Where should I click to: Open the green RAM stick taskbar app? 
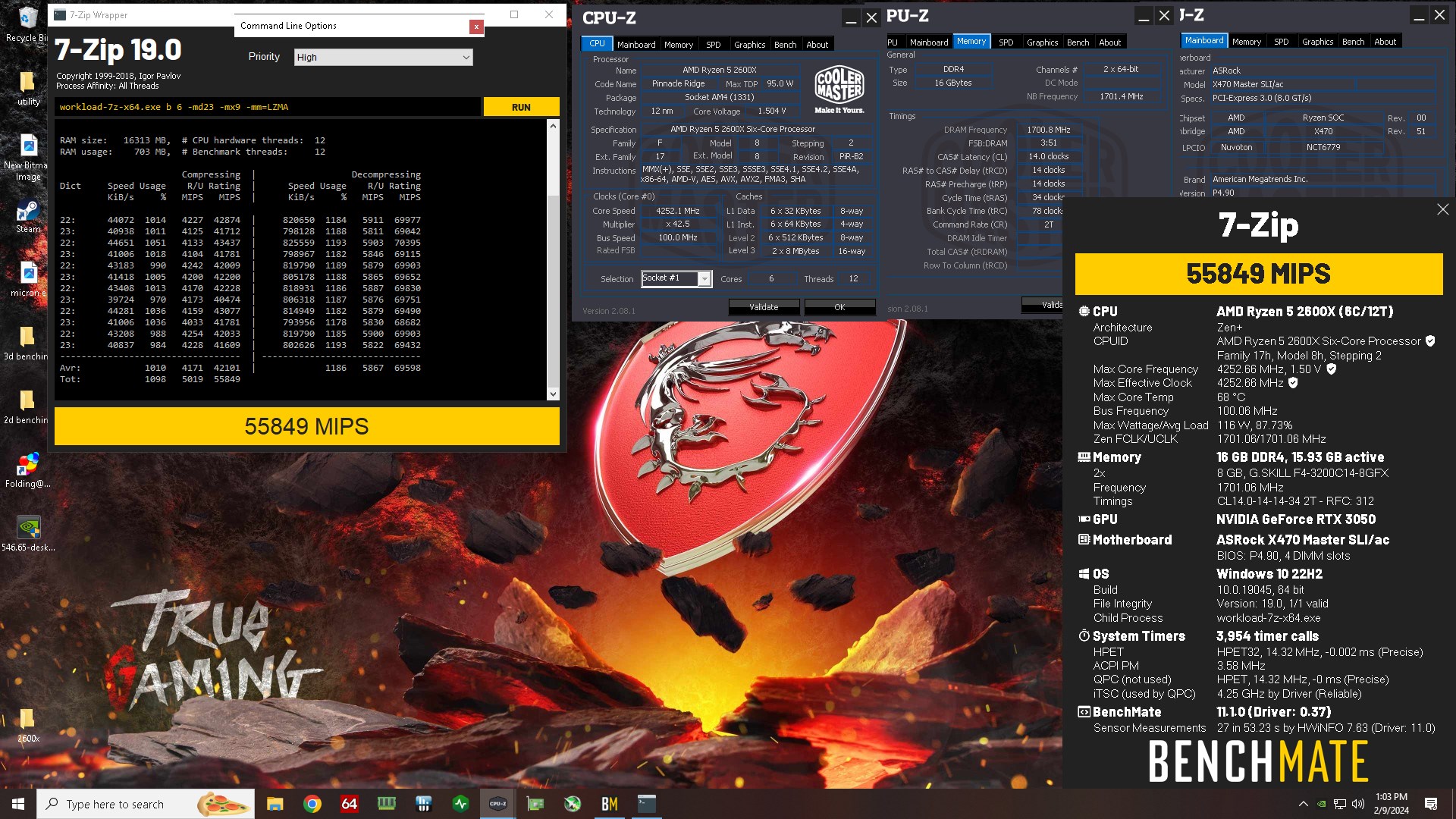386,804
